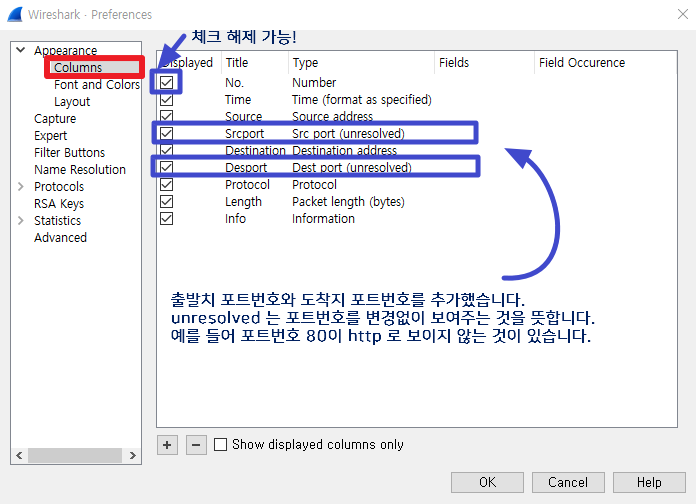Screen dimensions: 696x504
Task: Click tree scrollbar left arrow
Action: 19,455
